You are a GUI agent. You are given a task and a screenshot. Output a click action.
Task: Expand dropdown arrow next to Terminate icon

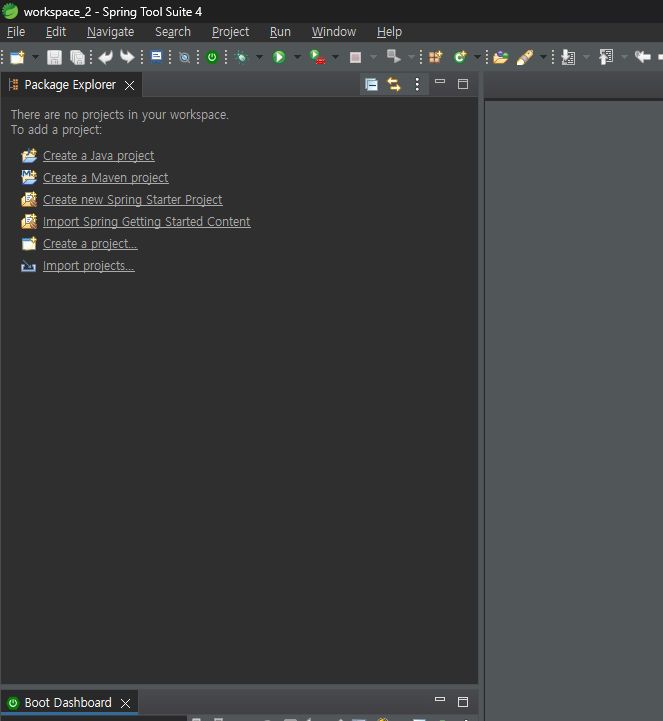pos(373,57)
